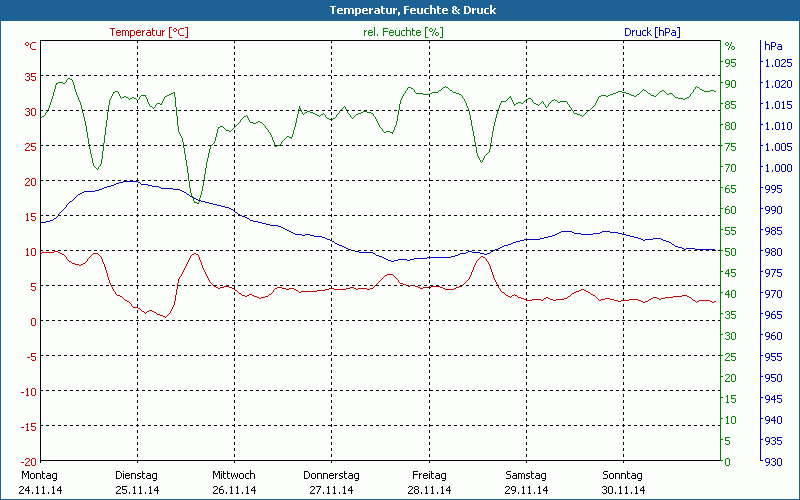Click the '°C' unit label on temperature axis
Viewport: 800px width, 500px height.
click(x=31, y=46)
